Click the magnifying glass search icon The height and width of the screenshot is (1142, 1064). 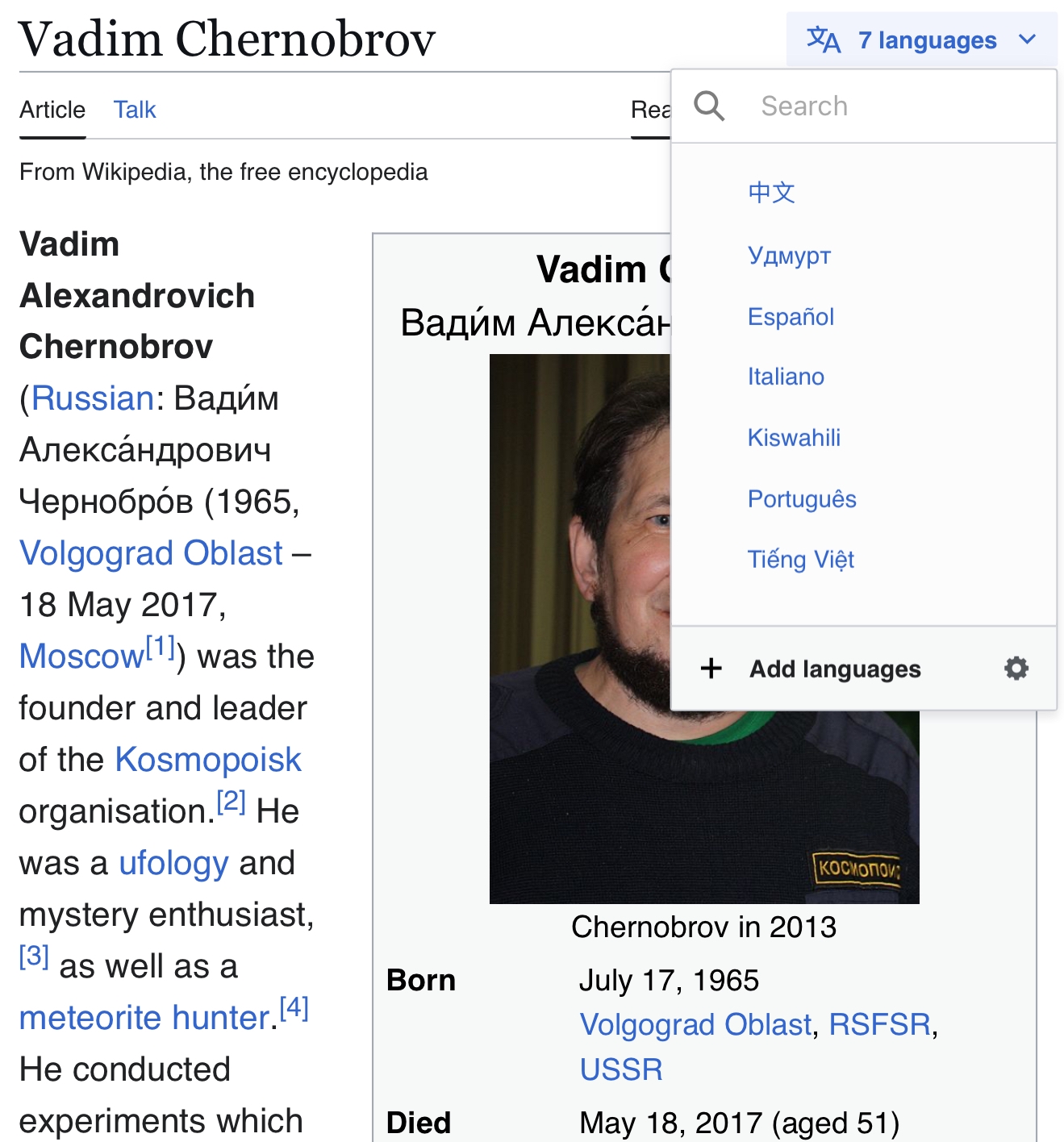(x=709, y=106)
